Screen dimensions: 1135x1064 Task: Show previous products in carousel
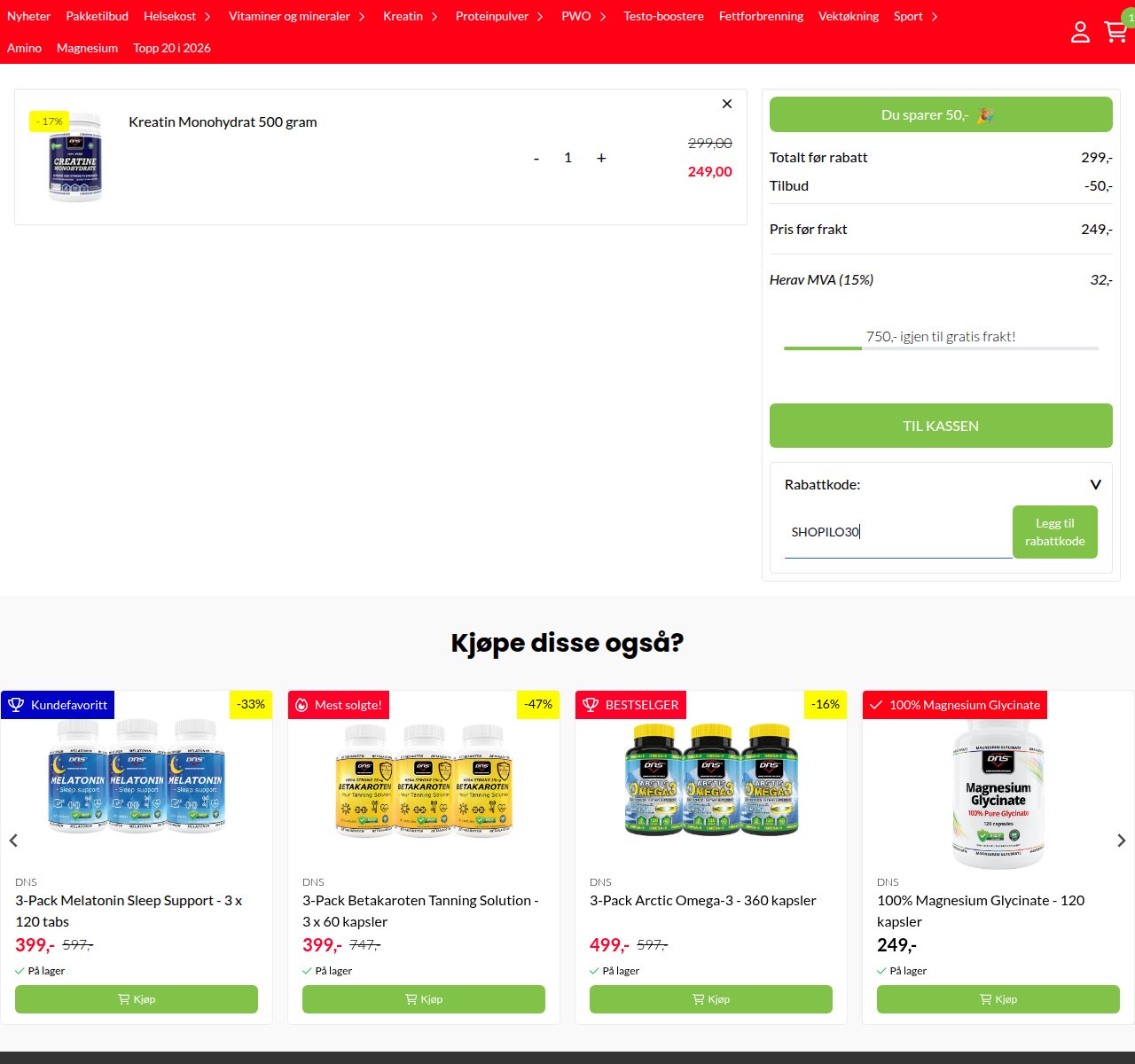(13, 841)
